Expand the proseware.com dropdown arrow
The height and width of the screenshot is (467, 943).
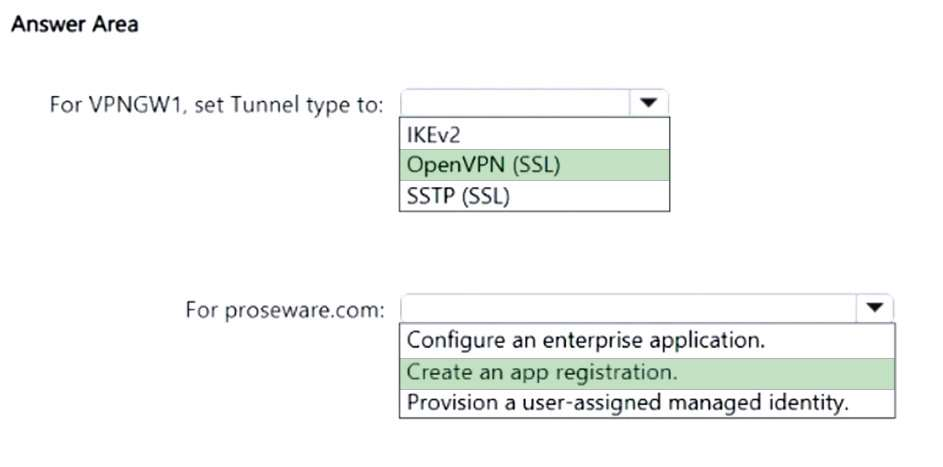point(874,309)
